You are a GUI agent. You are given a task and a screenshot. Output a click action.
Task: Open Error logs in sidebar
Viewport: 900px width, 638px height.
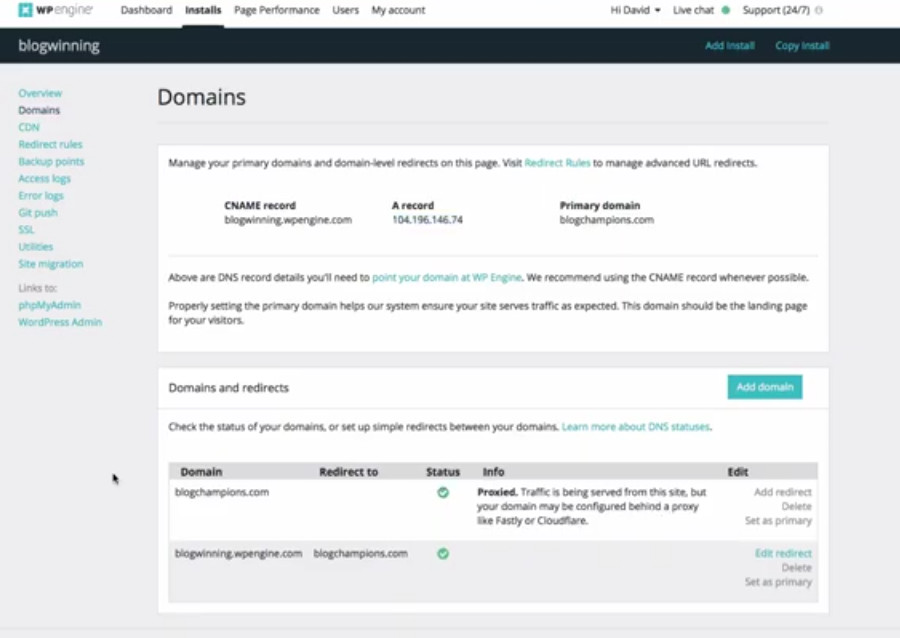click(41, 196)
